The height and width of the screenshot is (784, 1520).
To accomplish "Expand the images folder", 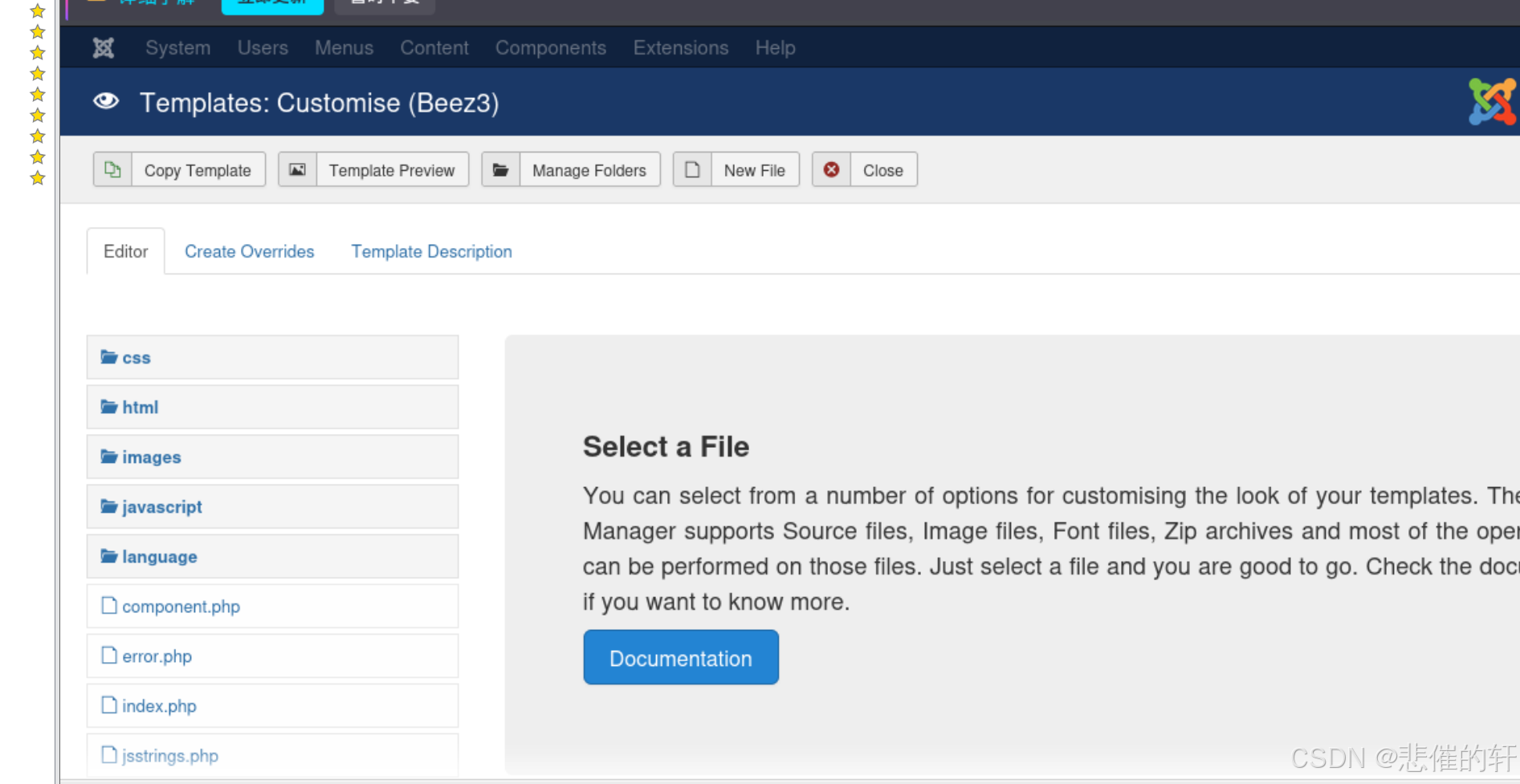I will click(x=272, y=457).
